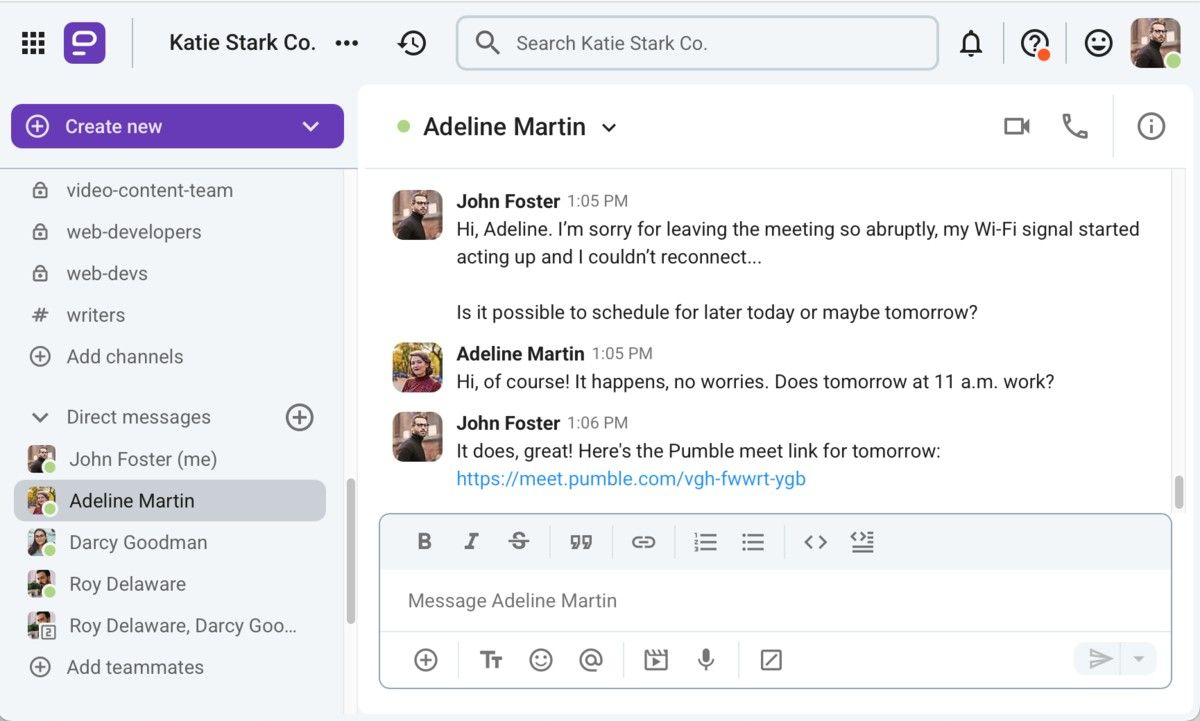Mention someone with the @ icon
1200x721 pixels.
[x=591, y=660]
